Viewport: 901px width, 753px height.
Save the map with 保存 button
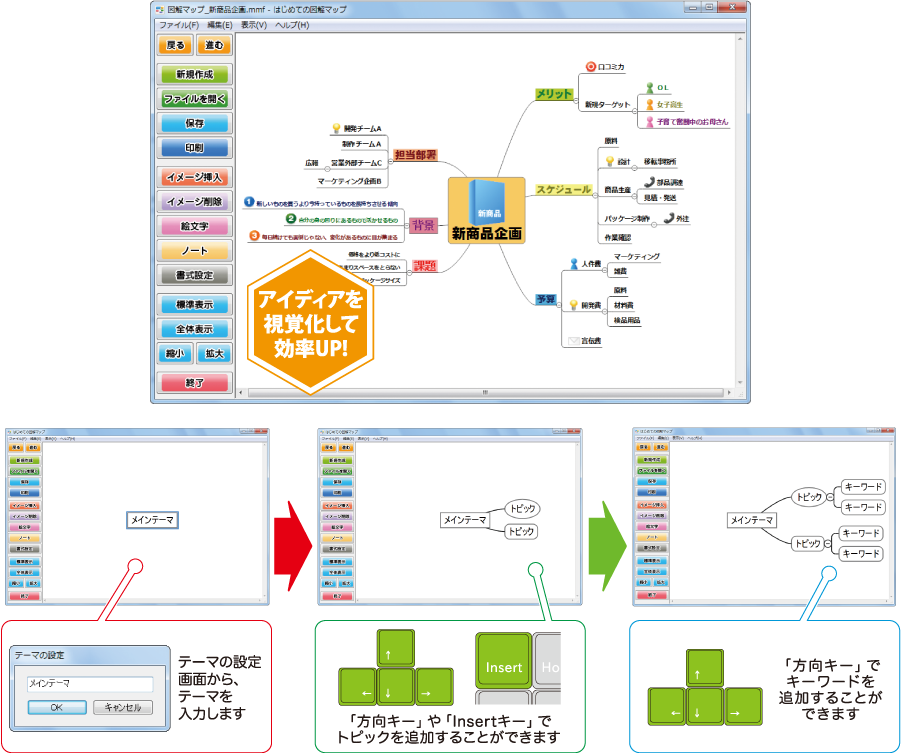coord(195,123)
